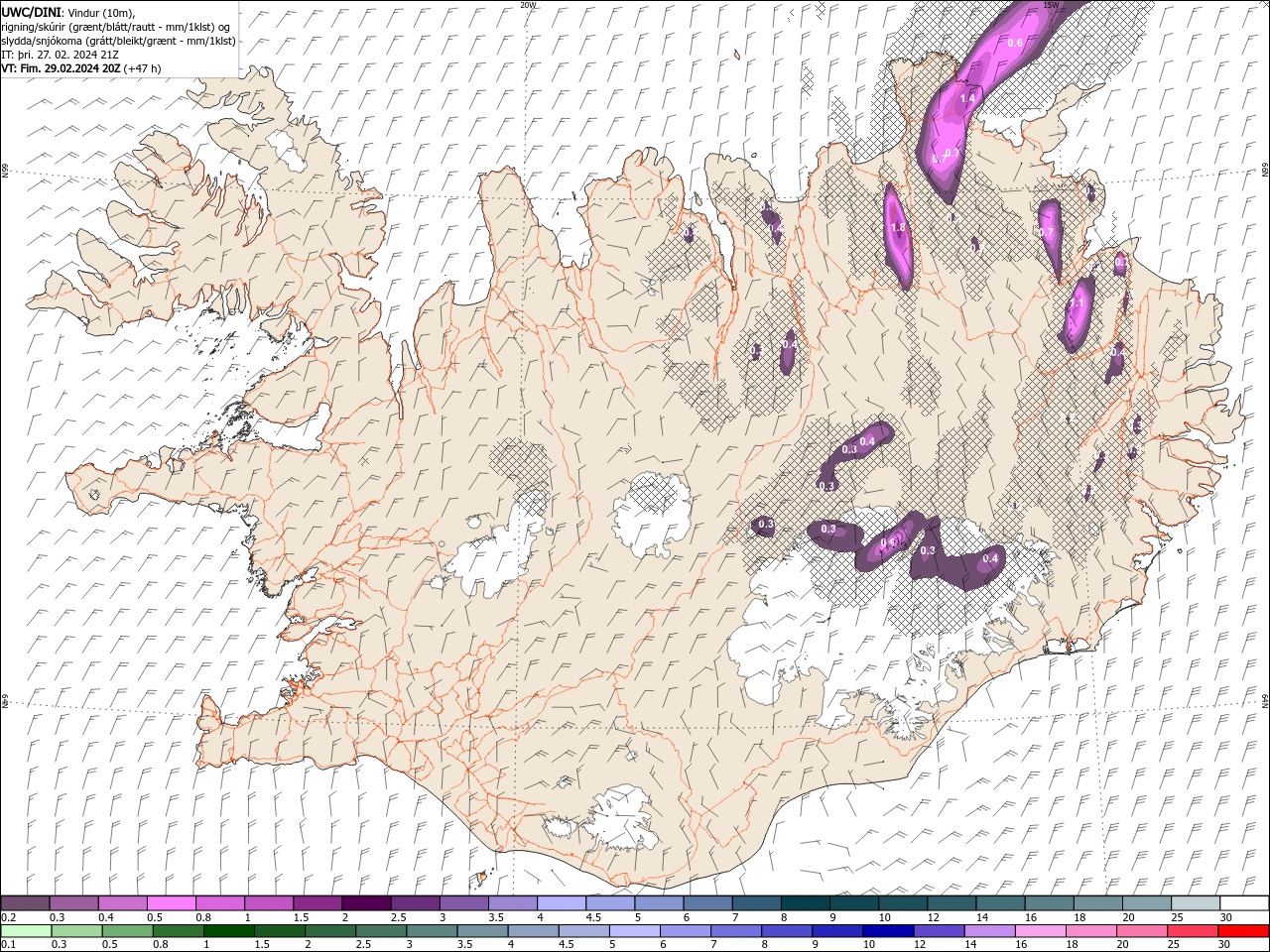The image size is (1270, 952).
Task: Pick the deep navy rain swatch labelled 10
Action: click(888, 931)
